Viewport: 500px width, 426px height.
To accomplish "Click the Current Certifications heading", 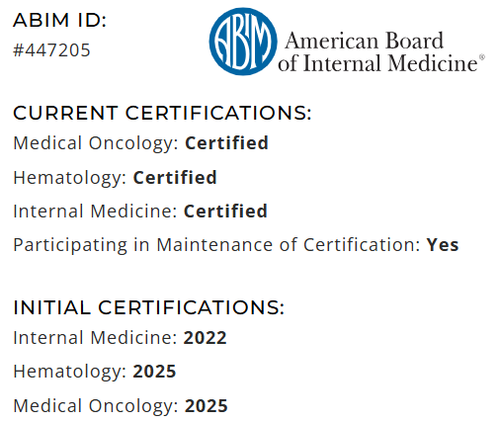I will [x=162, y=113].
